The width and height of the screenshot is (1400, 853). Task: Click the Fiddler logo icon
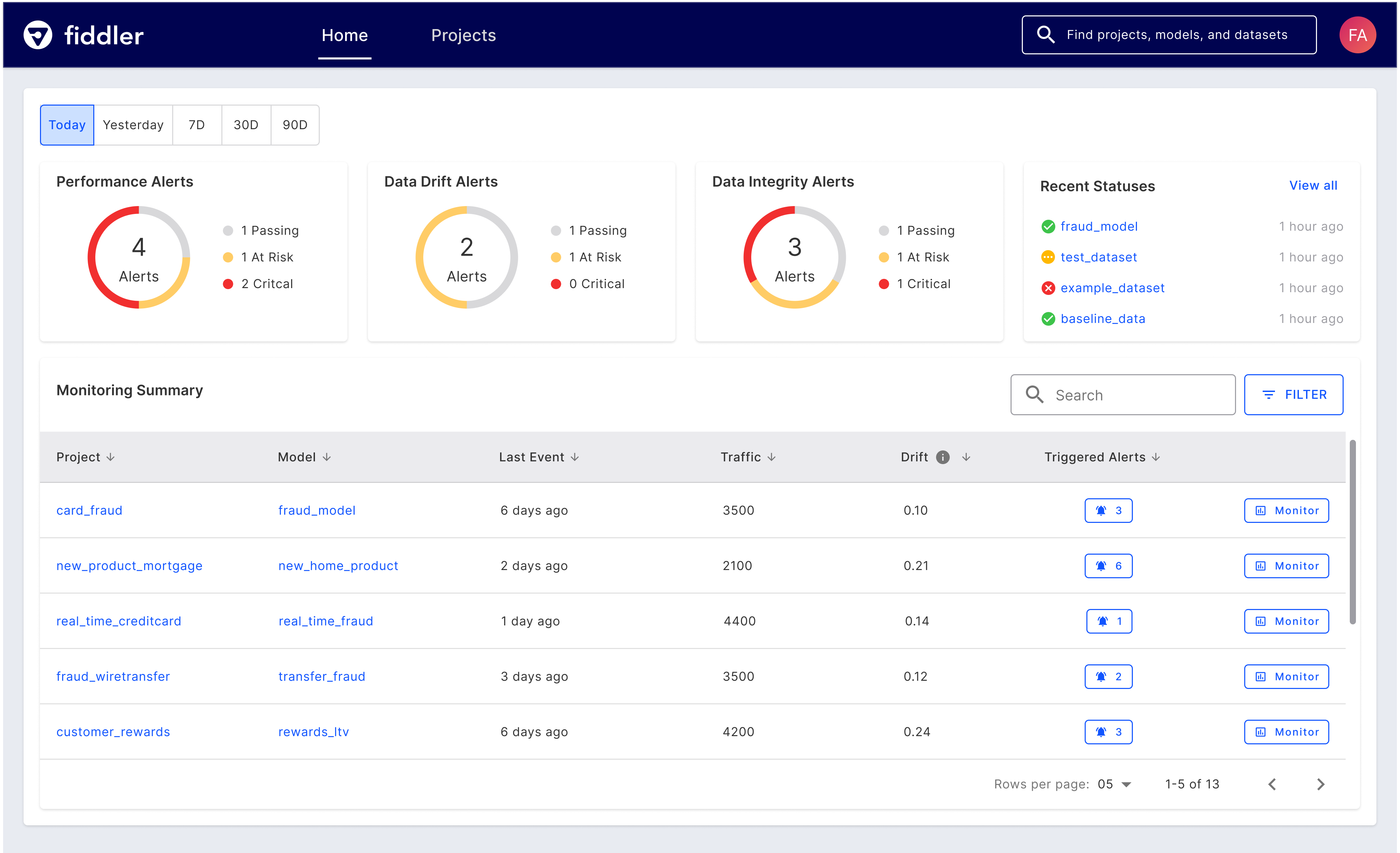(x=38, y=35)
